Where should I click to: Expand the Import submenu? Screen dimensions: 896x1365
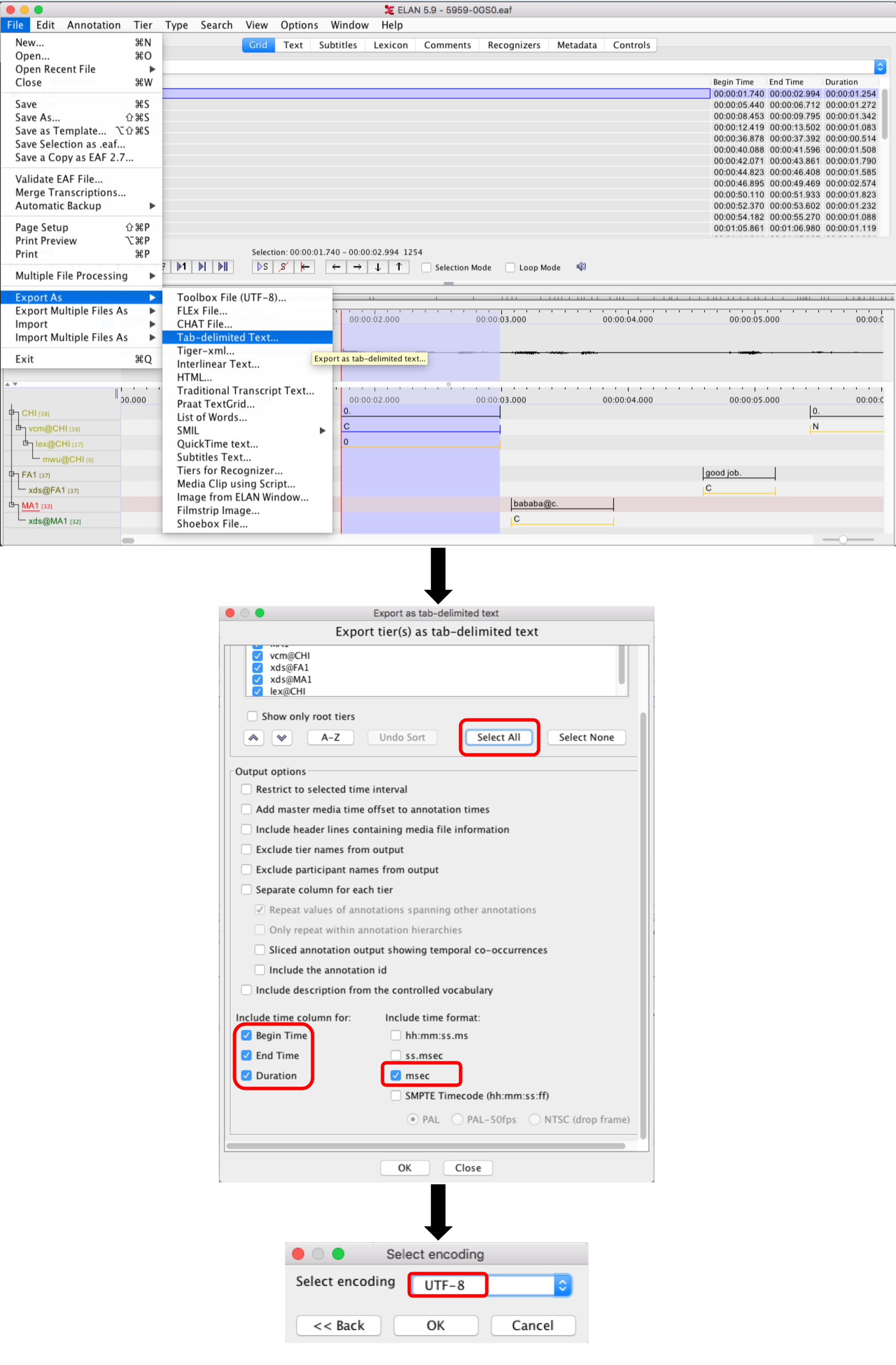(x=152, y=324)
